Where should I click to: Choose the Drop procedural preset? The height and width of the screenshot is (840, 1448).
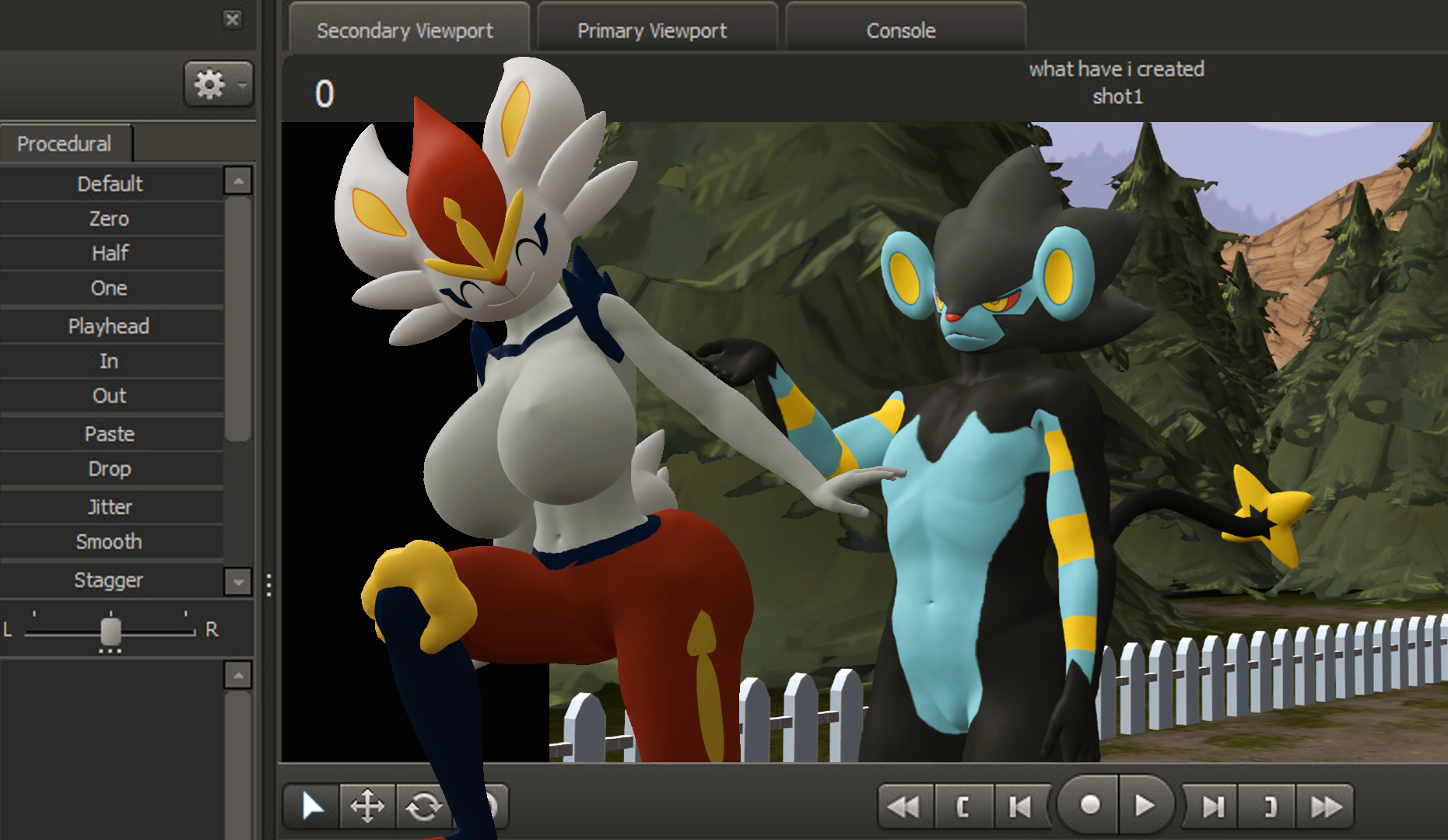pos(111,468)
